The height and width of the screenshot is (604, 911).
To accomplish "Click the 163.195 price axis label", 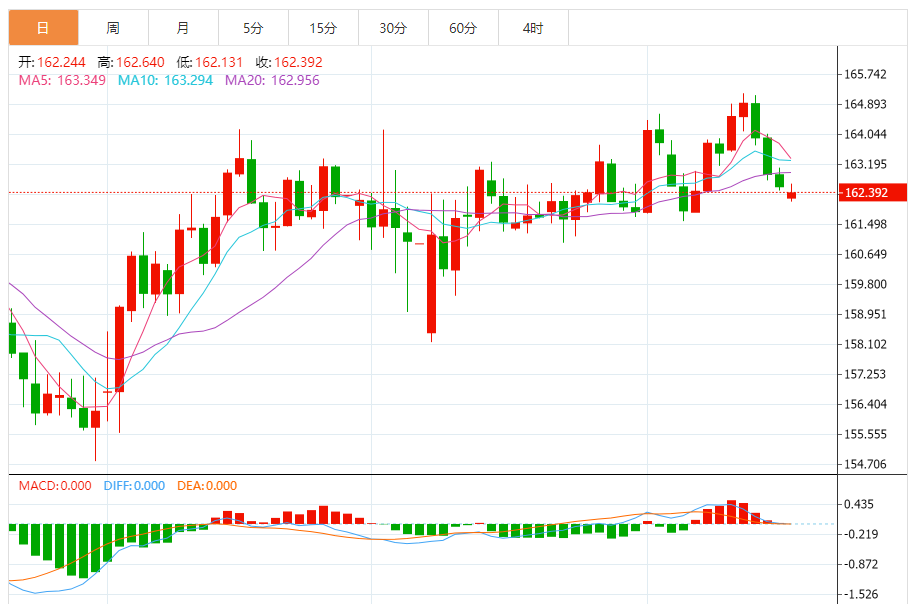I will pyautogui.click(x=865, y=164).
